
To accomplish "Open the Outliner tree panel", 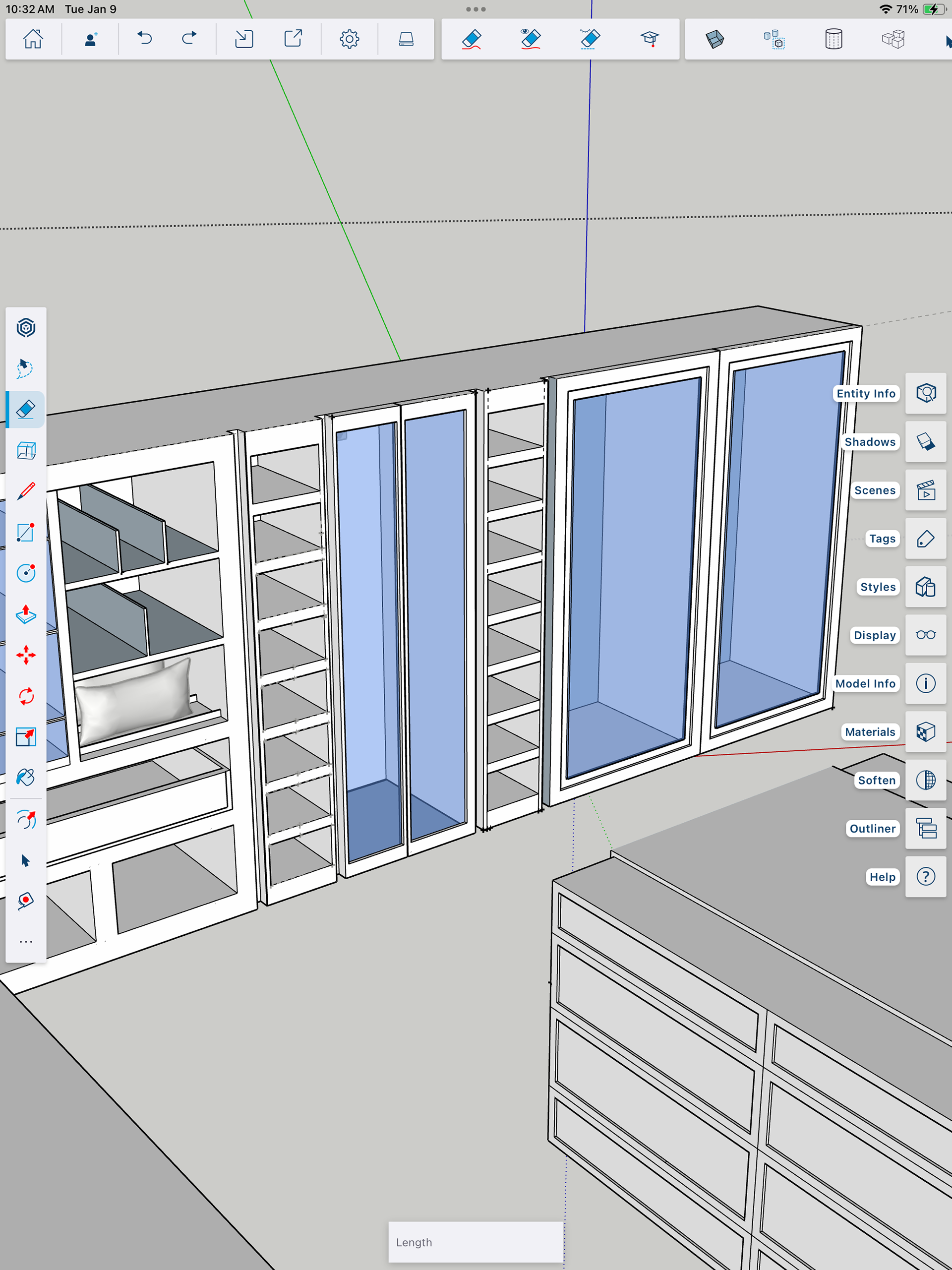I will 925,829.
